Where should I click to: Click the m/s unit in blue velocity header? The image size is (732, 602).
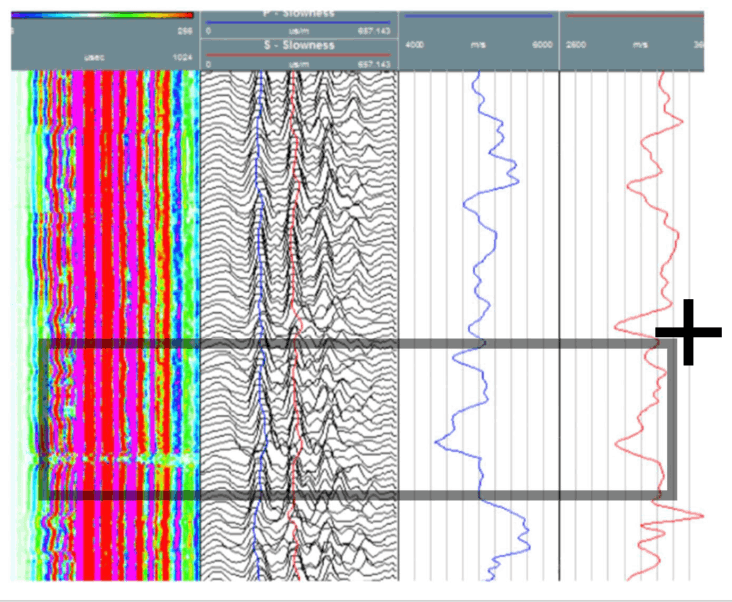point(479,45)
